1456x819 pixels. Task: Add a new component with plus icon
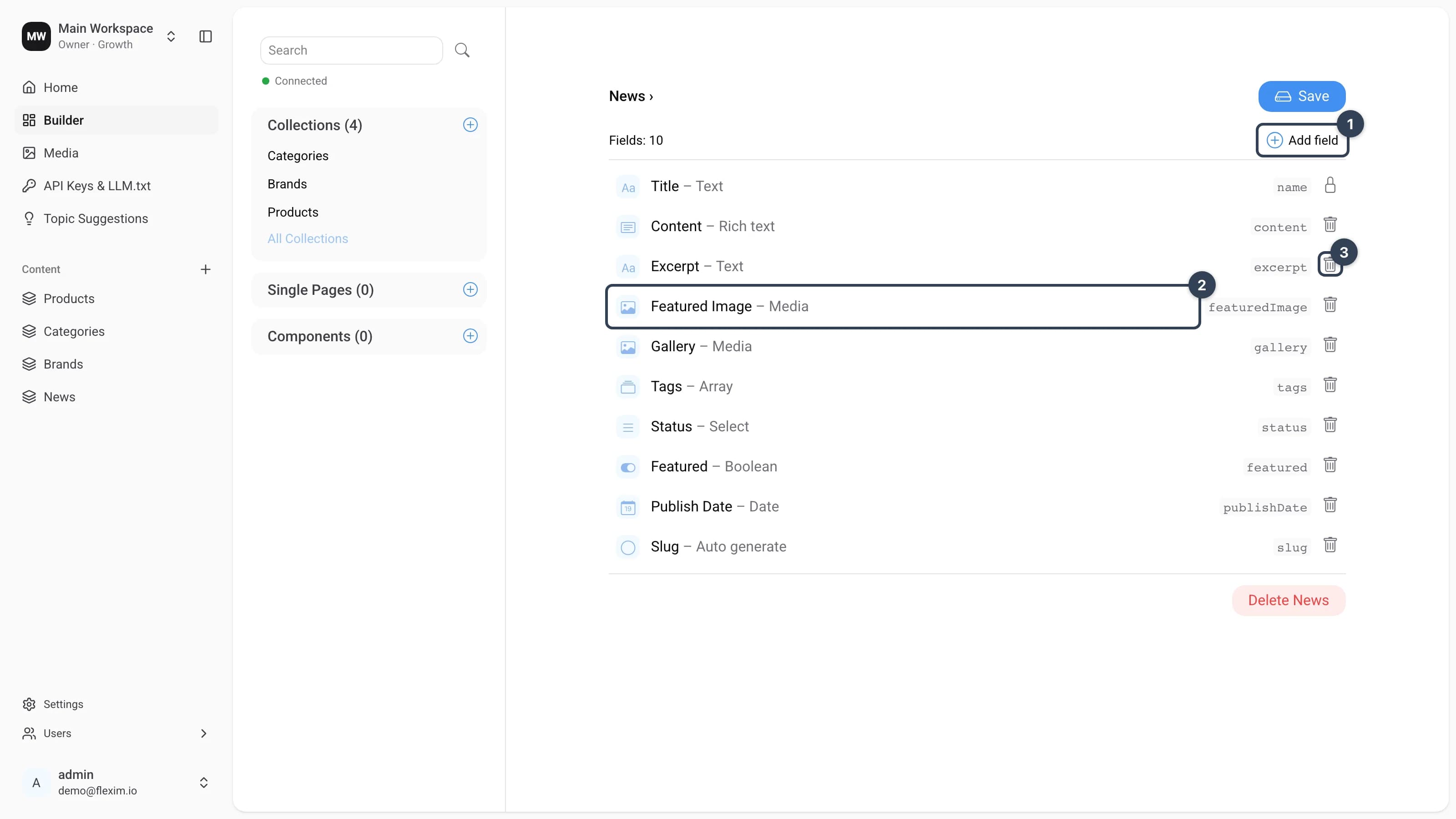tap(470, 336)
